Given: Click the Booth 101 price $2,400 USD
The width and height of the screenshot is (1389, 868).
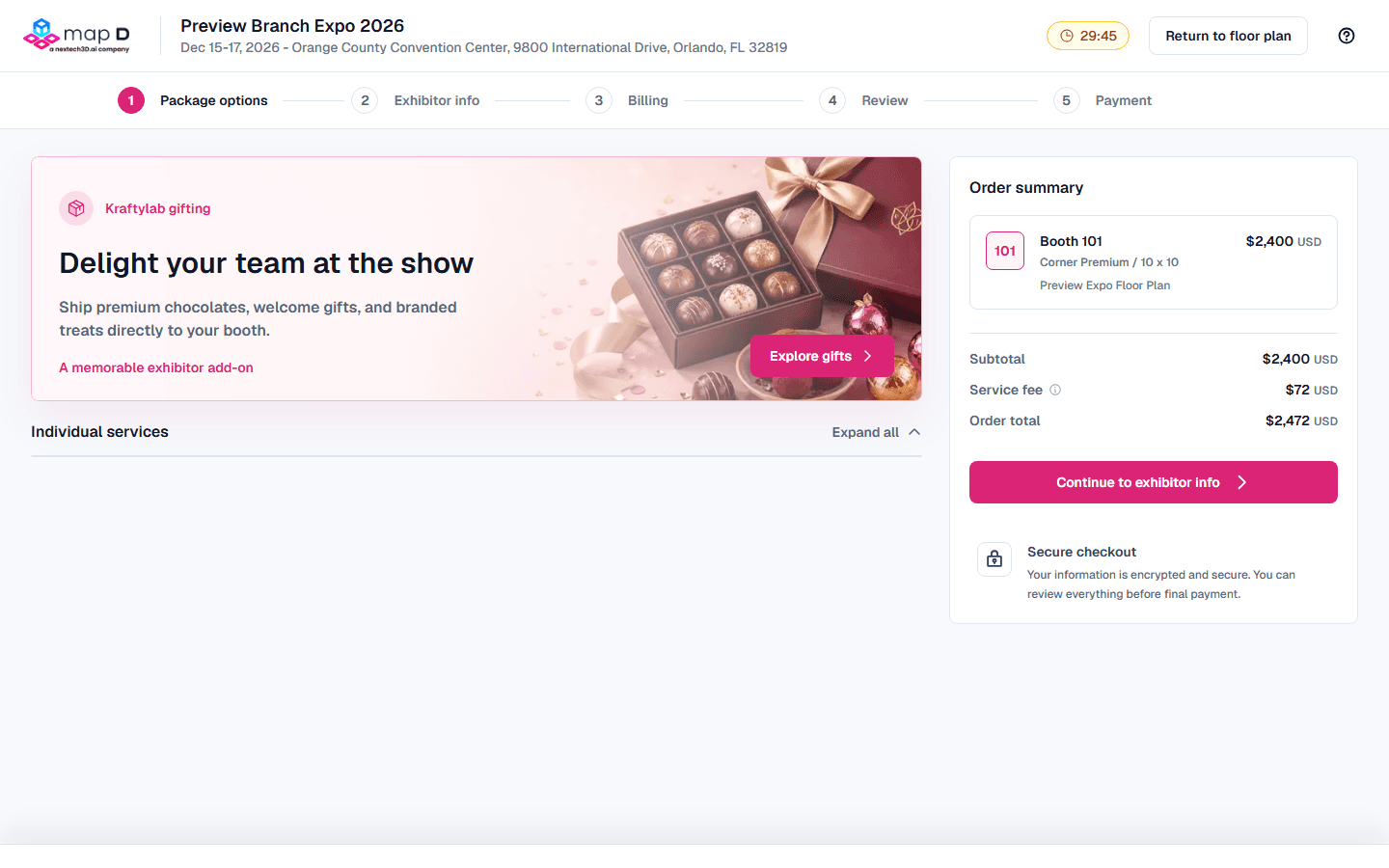Looking at the screenshot, I should click(1284, 241).
